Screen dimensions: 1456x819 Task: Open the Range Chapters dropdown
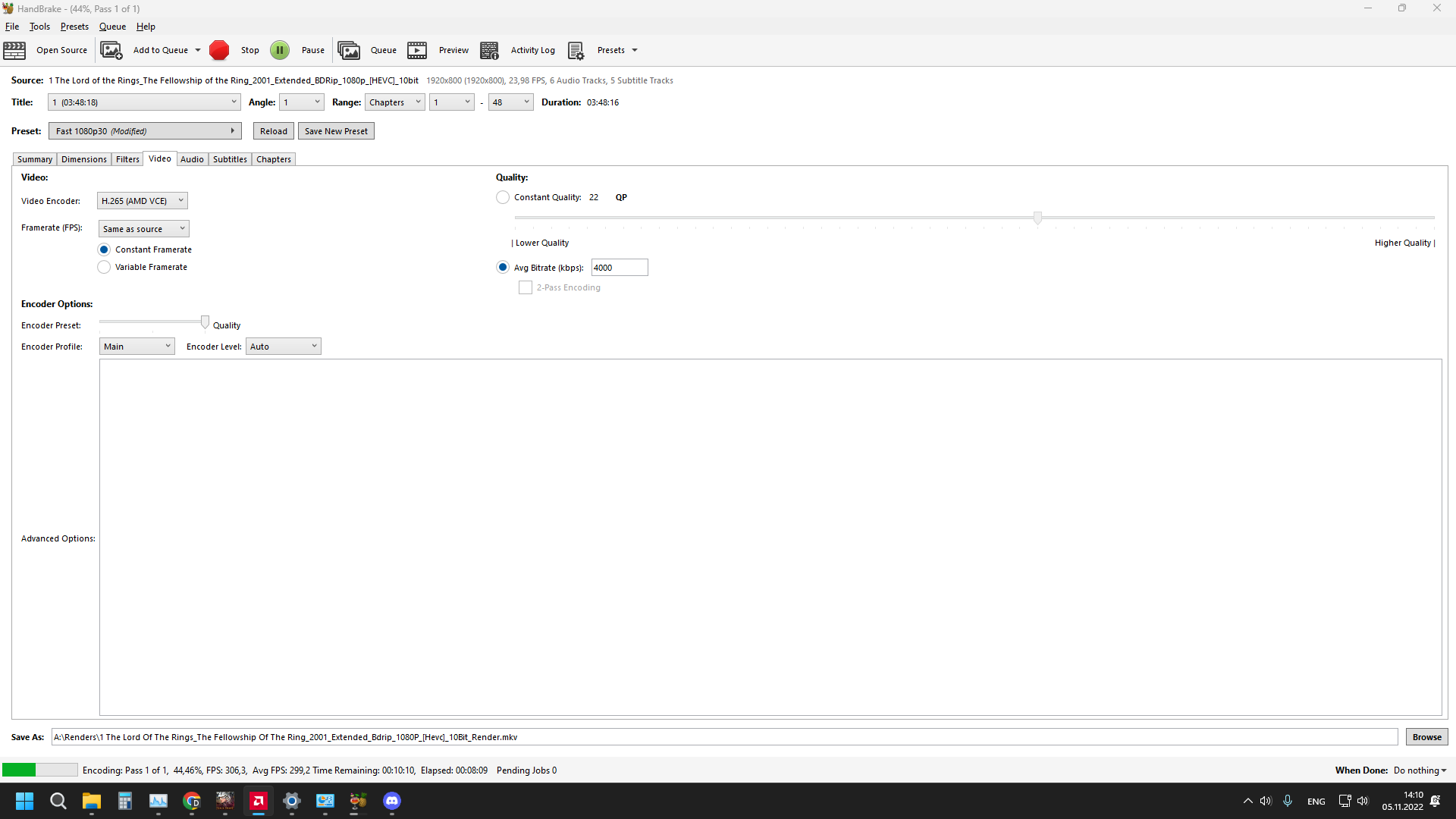click(x=394, y=102)
